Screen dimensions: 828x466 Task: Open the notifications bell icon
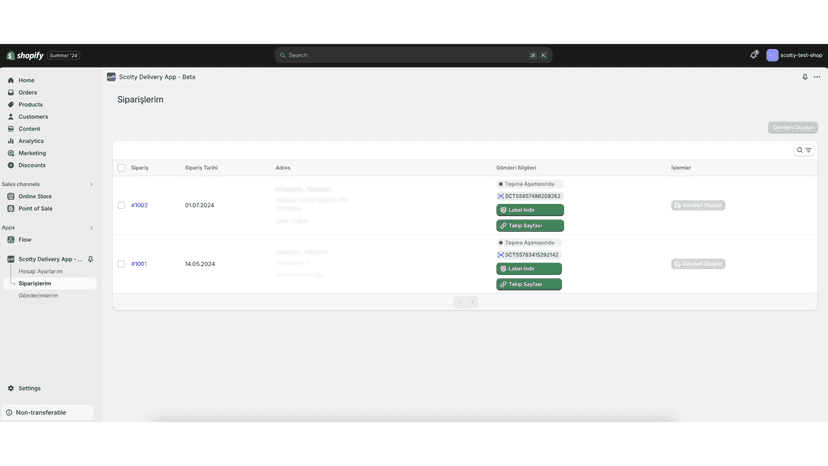[754, 55]
